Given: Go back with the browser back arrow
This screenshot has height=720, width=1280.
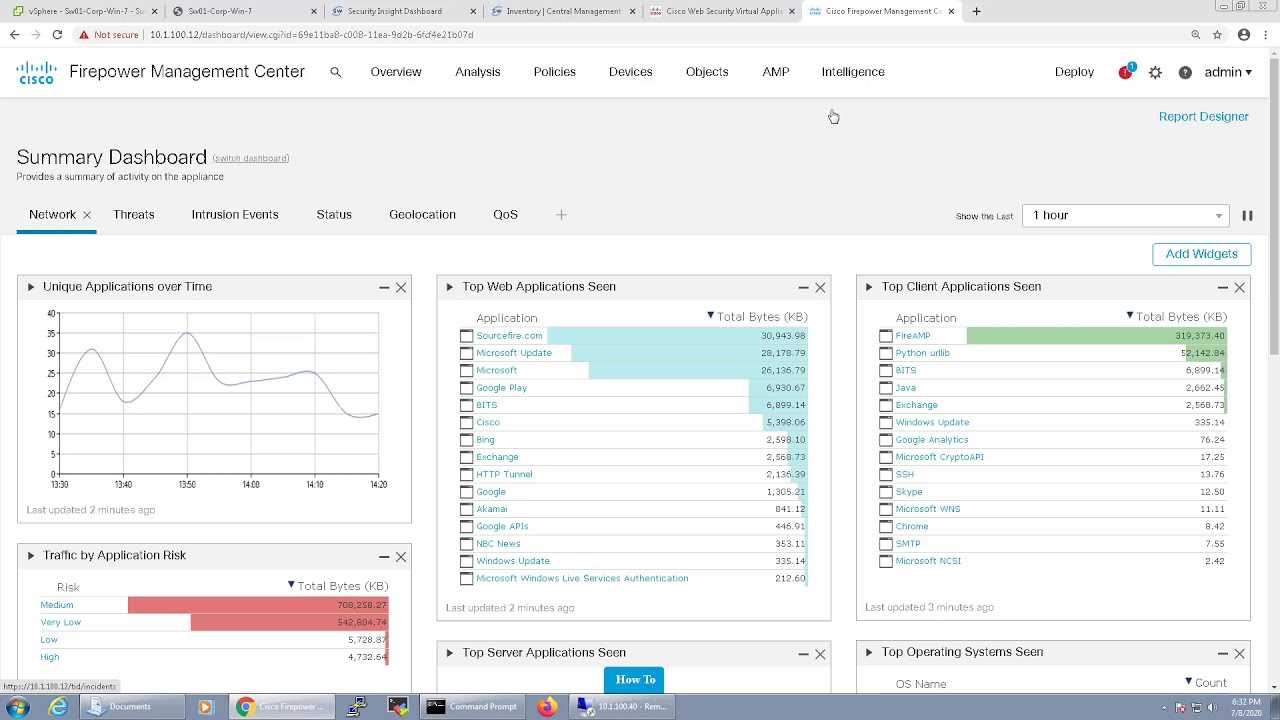Looking at the screenshot, I should (x=14, y=34).
